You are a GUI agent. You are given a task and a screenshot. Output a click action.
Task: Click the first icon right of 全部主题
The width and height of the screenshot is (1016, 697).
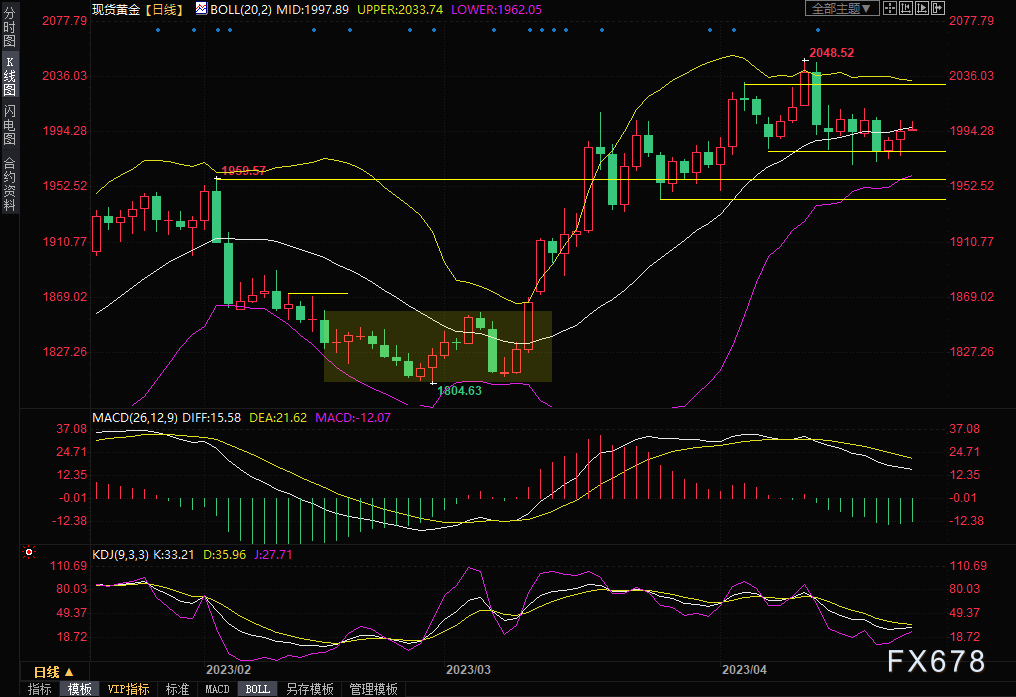[x=889, y=9]
